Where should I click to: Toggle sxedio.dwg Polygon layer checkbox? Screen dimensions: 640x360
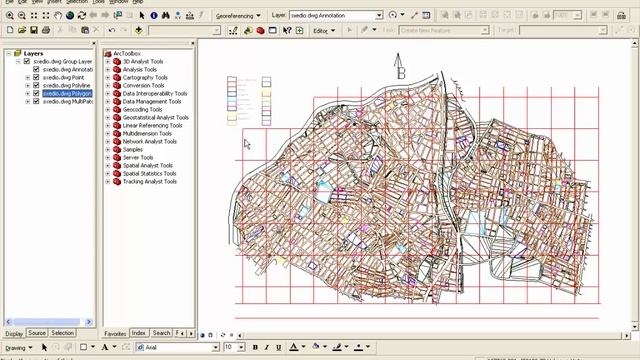[36, 93]
